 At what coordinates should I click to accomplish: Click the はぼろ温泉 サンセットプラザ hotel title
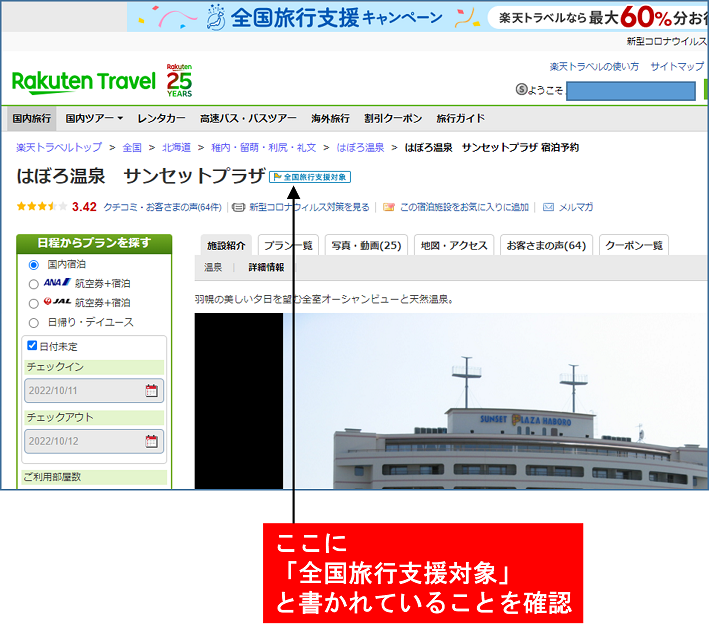tap(141, 176)
